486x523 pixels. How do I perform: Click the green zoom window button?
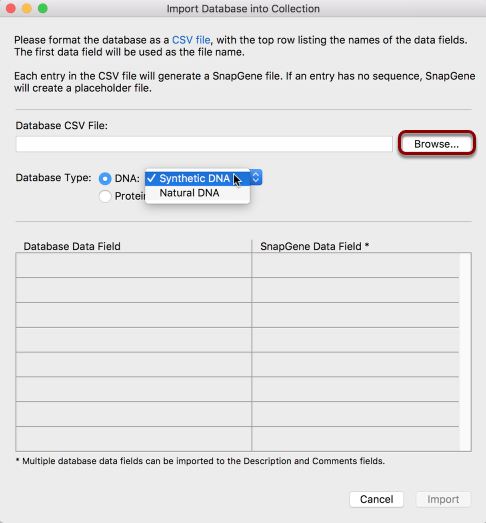pyautogui.click(x=43, y=8)
